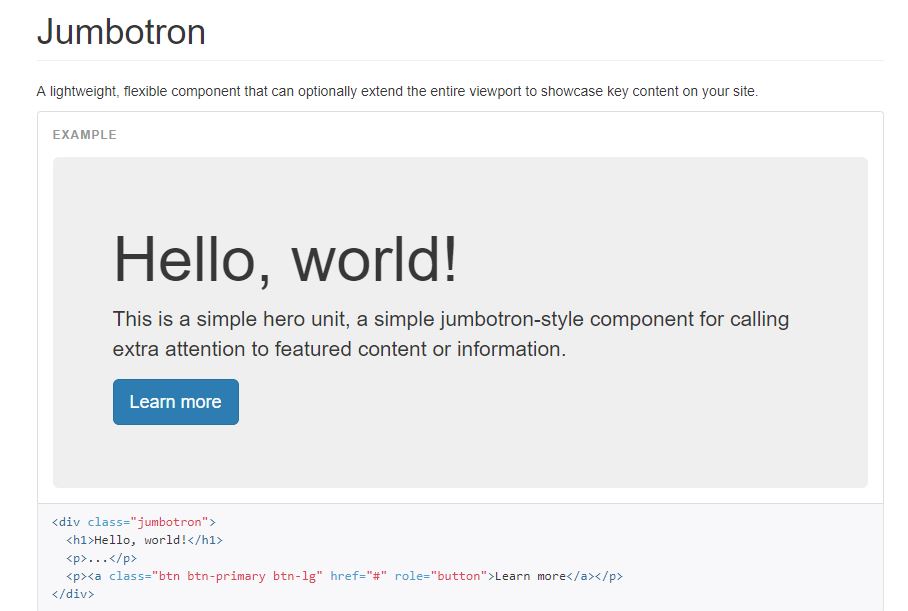Select the anchor tag in the code example
Screen dimensions: 908x611
(95, 575)
